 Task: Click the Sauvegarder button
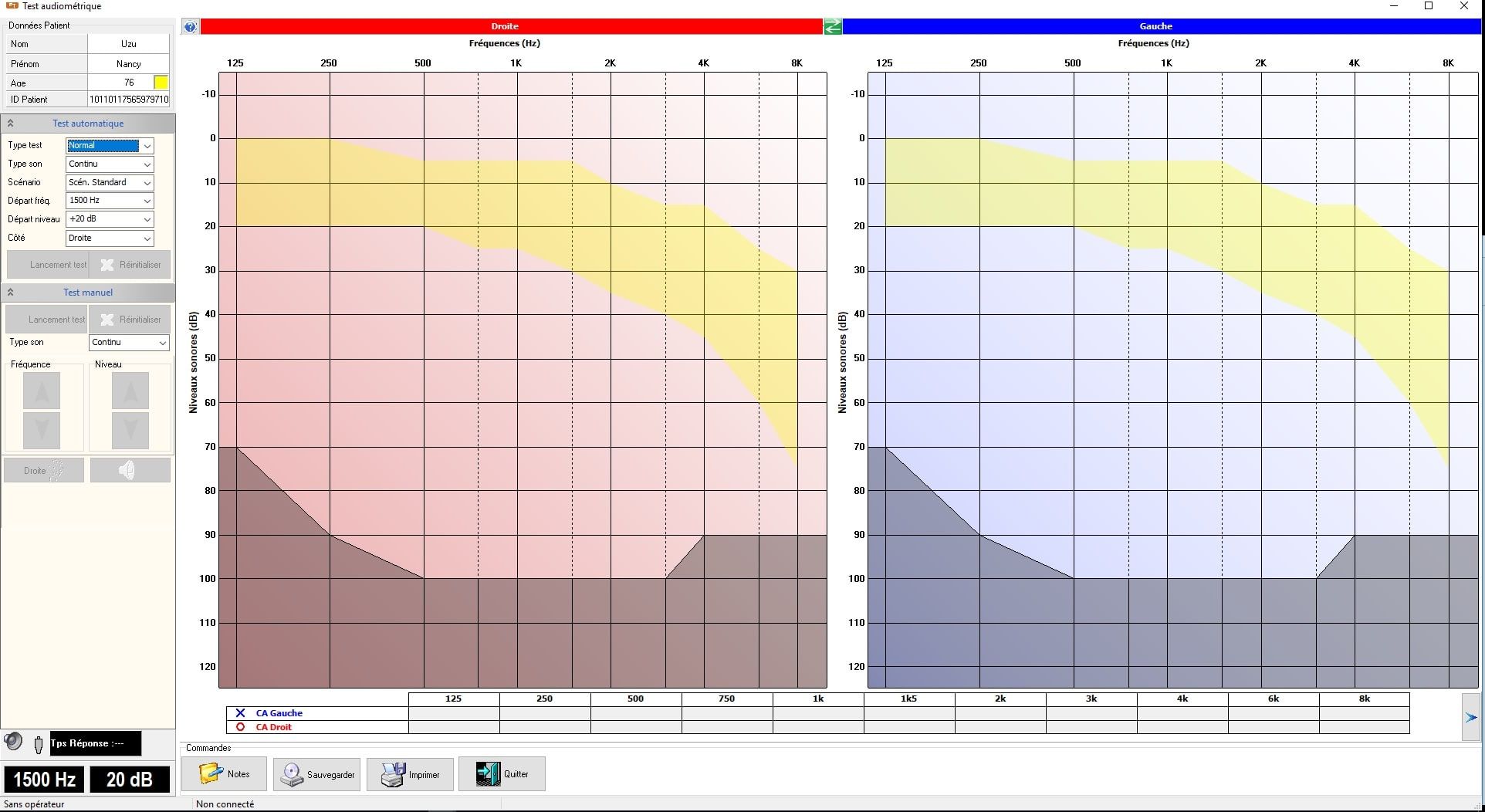317,774
